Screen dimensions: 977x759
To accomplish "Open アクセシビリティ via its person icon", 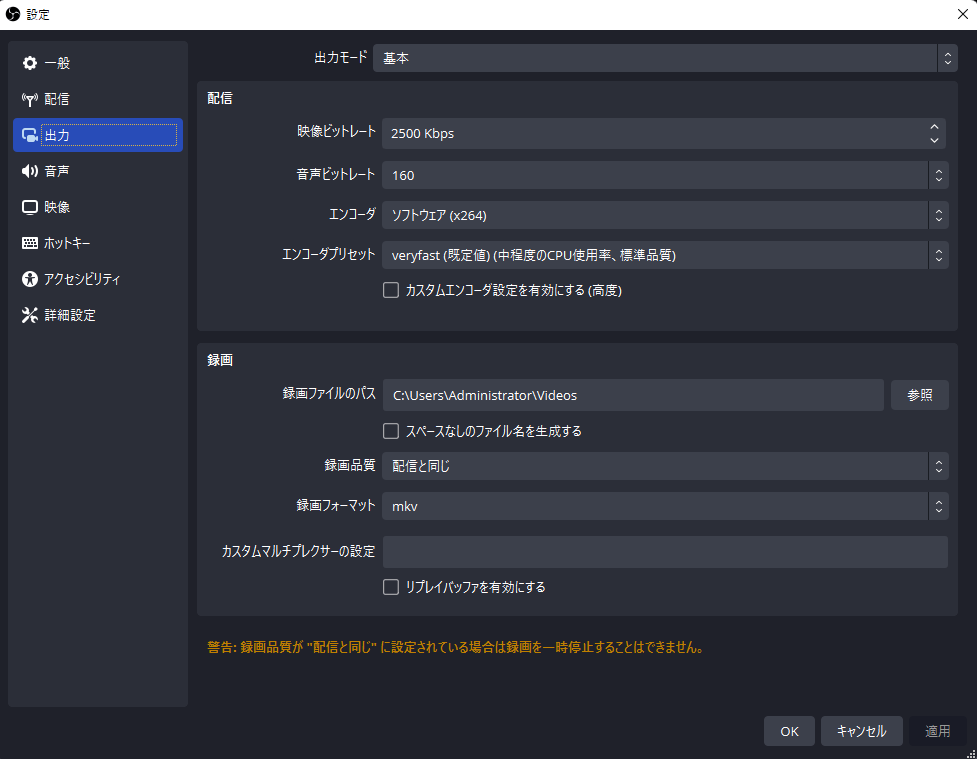I will (x=30, y=280).
